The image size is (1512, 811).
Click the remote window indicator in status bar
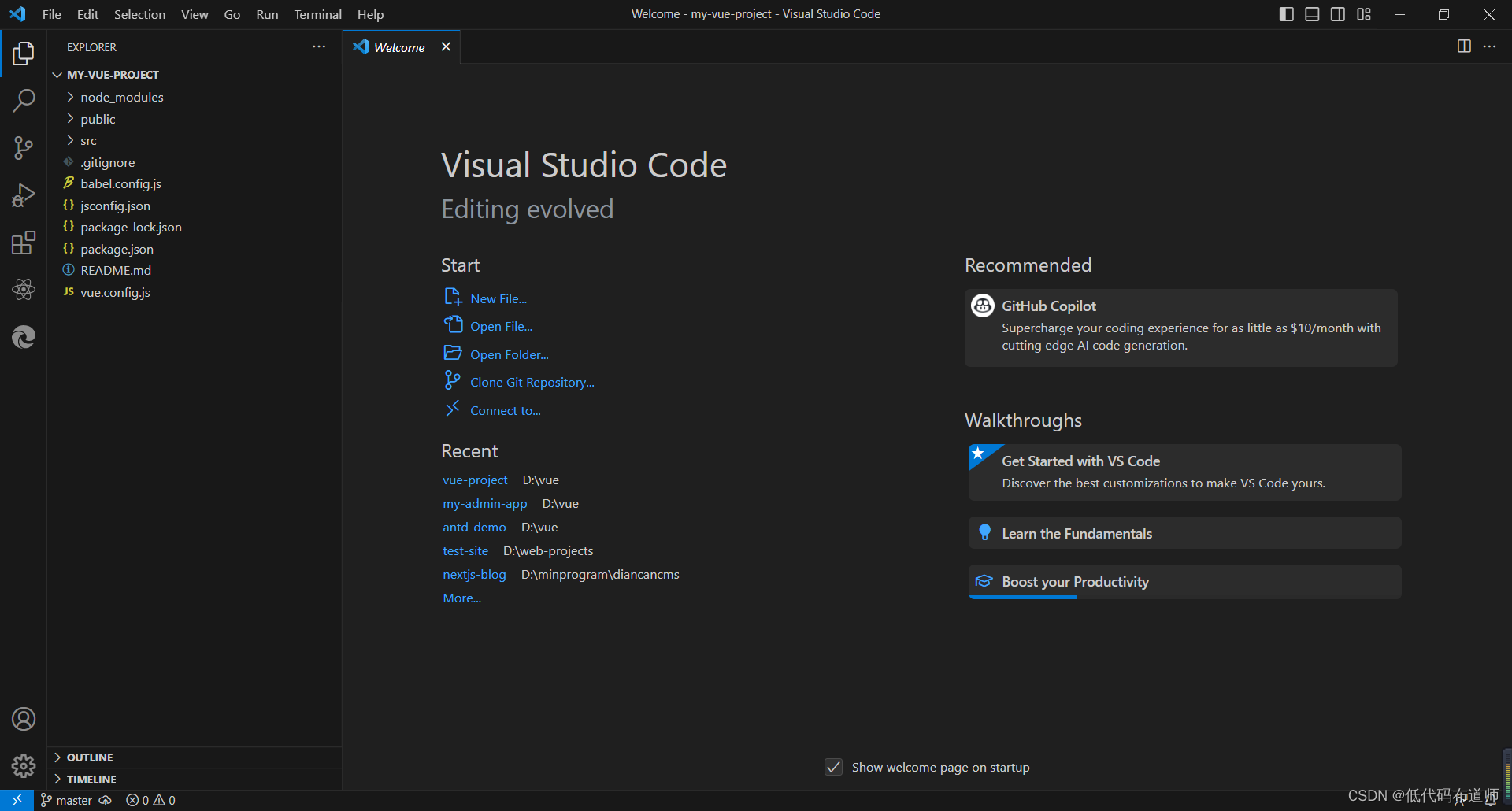coord(17,800)
